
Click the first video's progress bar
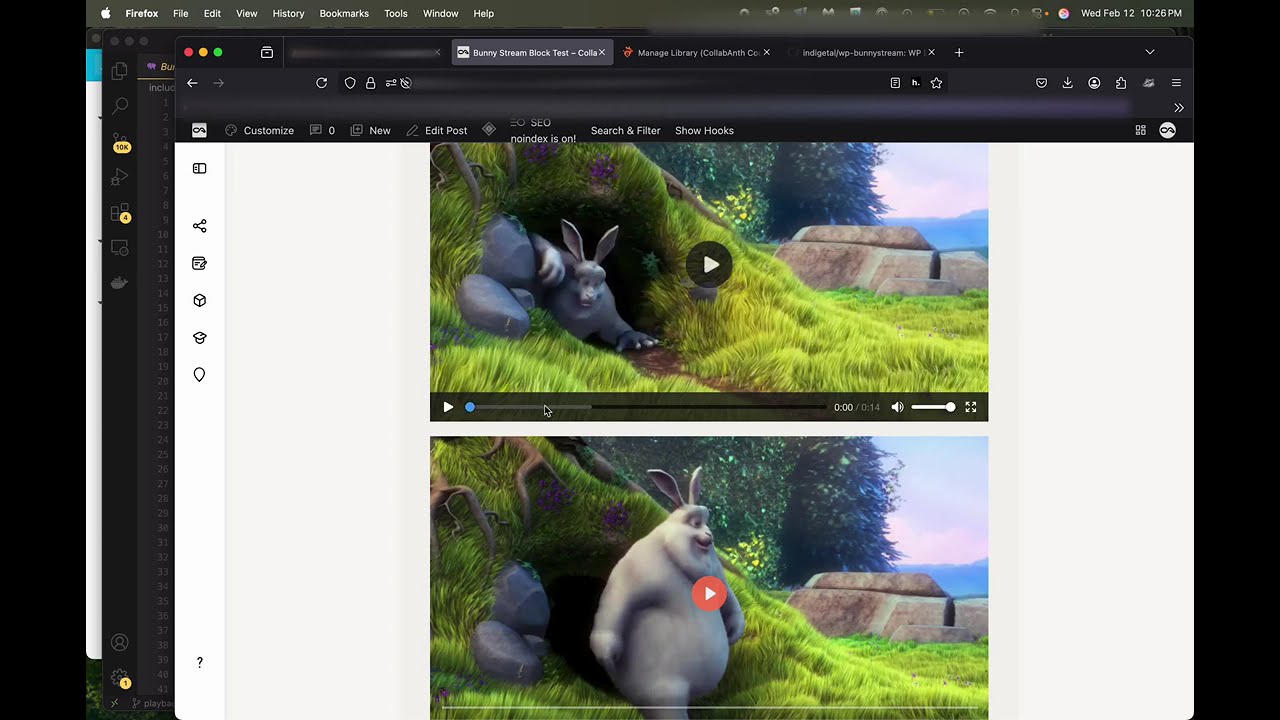coord(647,407)
